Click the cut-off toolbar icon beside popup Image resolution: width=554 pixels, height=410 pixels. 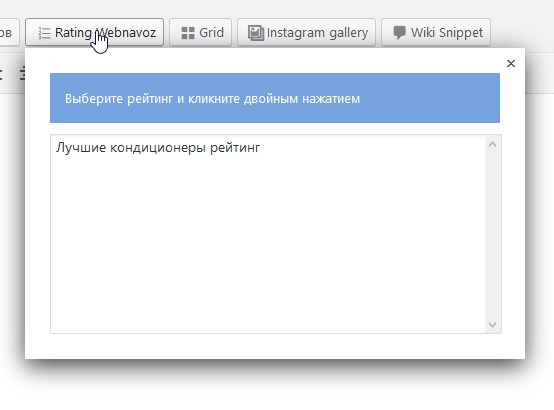[23, 74]
